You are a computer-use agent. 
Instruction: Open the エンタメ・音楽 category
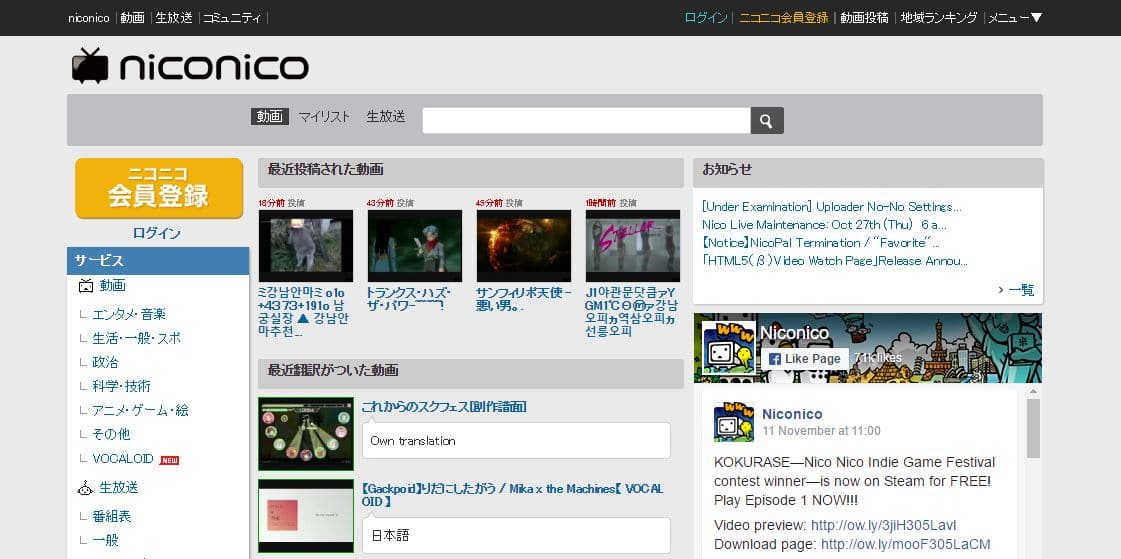tap(129, 314)
